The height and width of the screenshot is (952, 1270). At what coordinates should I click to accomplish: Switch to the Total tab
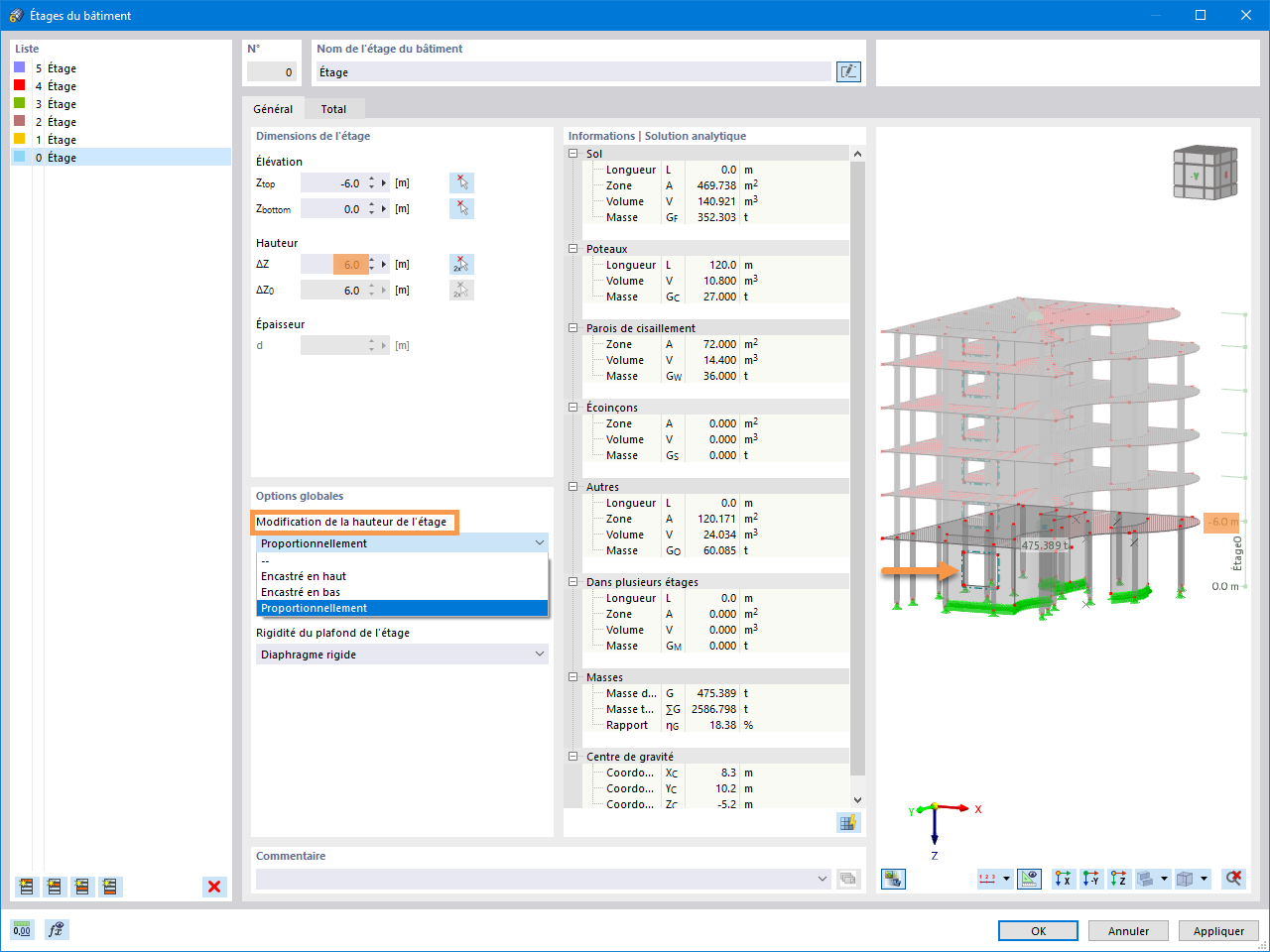[334, 109]
